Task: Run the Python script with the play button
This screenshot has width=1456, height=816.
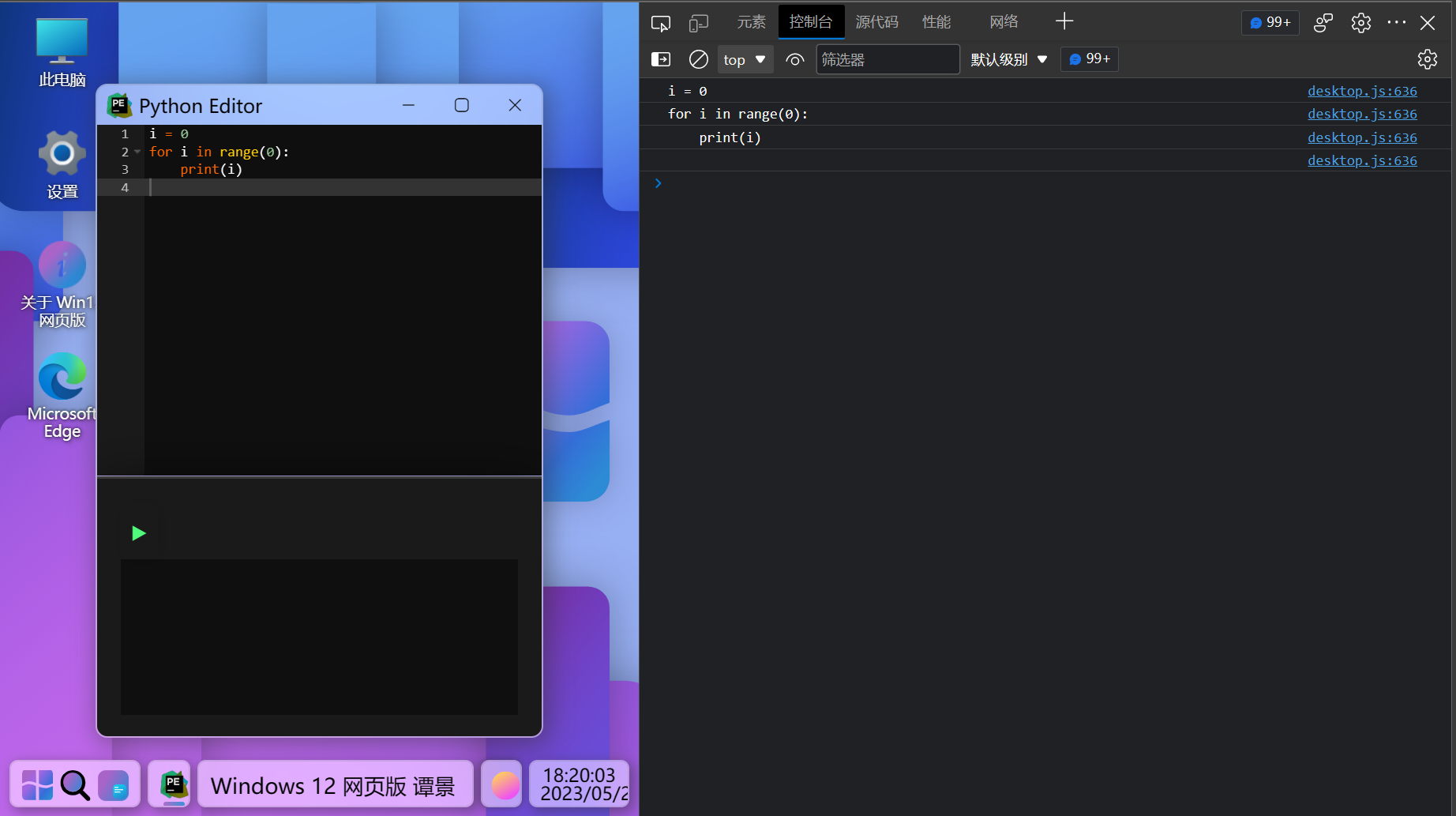Action: (x=138, y=533)
